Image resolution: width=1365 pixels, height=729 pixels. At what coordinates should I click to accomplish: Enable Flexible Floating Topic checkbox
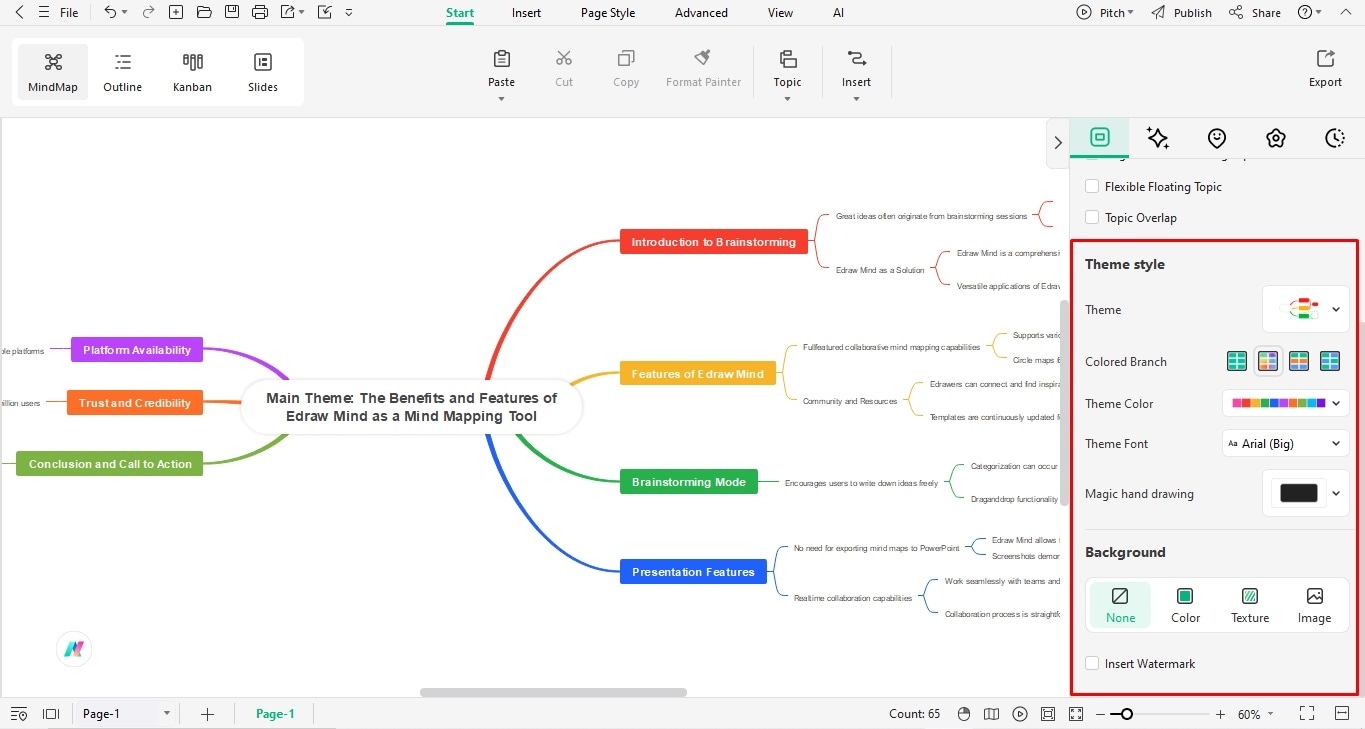(x=1092, y=186)
